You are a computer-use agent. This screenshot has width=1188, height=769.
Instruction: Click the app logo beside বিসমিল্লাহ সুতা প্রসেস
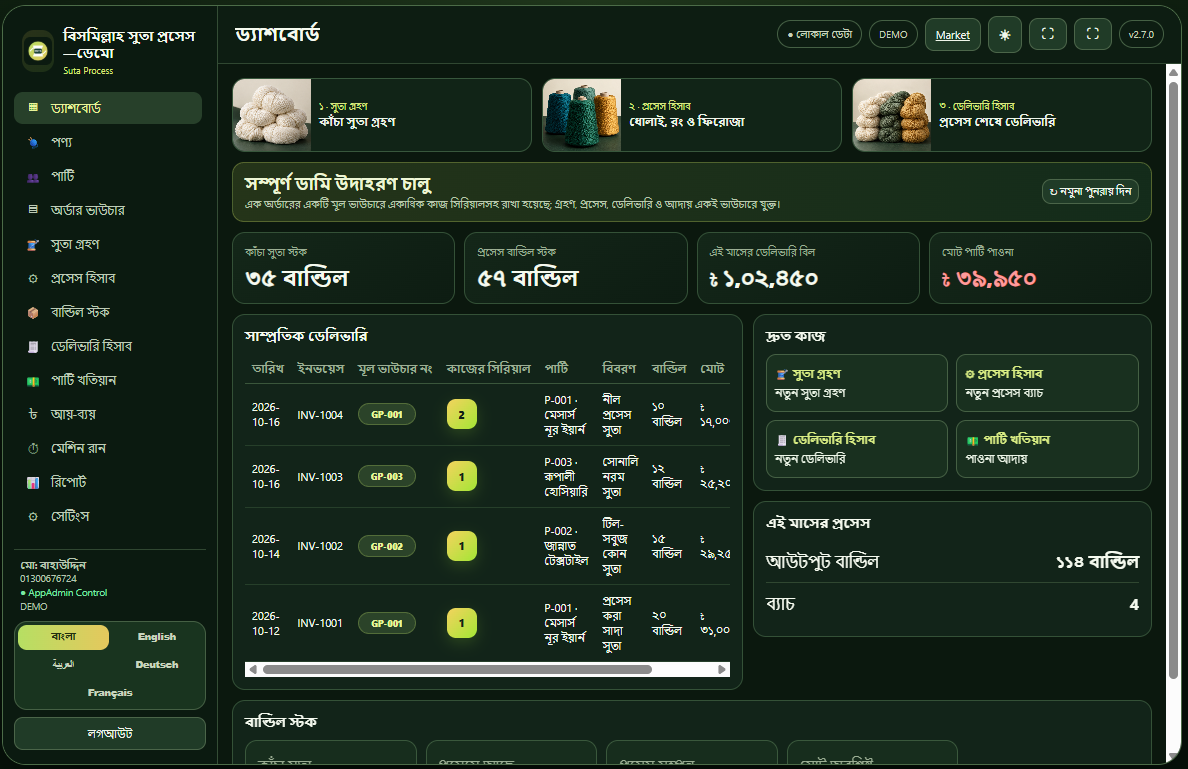click(38, 51)
